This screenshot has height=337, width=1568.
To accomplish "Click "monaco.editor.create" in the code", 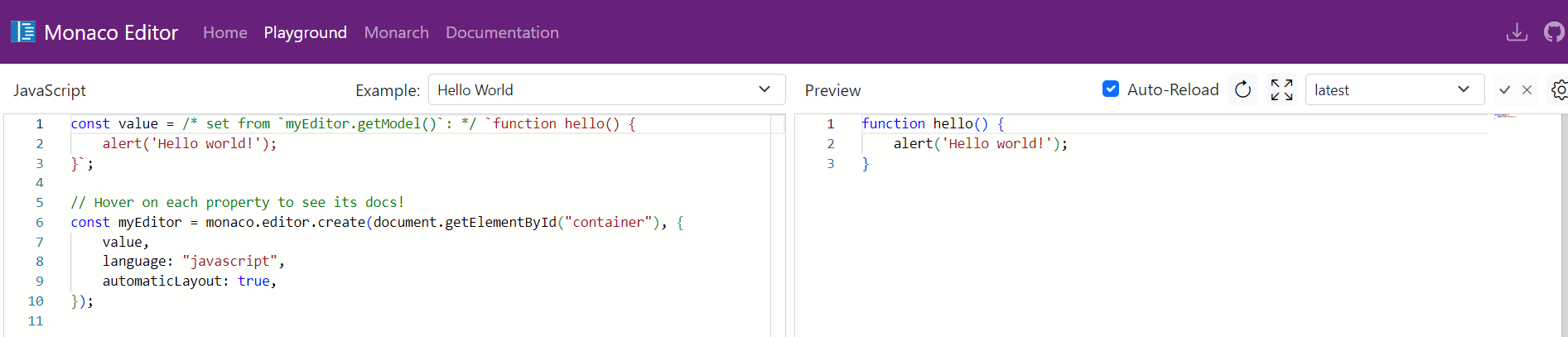I will click(285, 222).
